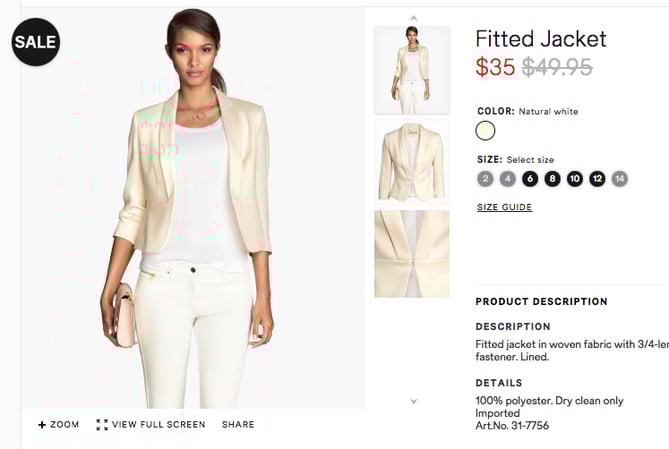669x449 pixels.
Task: Select size 8
Action: (x=552, y=179)
